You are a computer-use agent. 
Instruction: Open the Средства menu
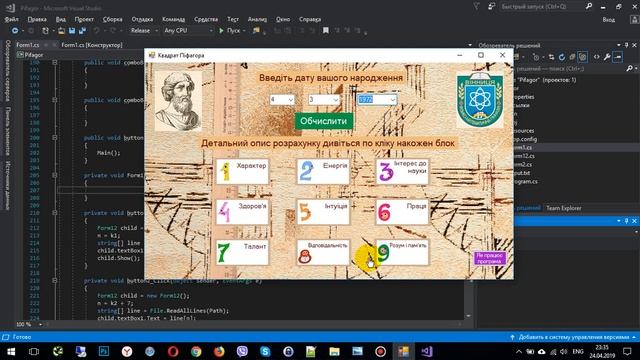coord(206,19)
